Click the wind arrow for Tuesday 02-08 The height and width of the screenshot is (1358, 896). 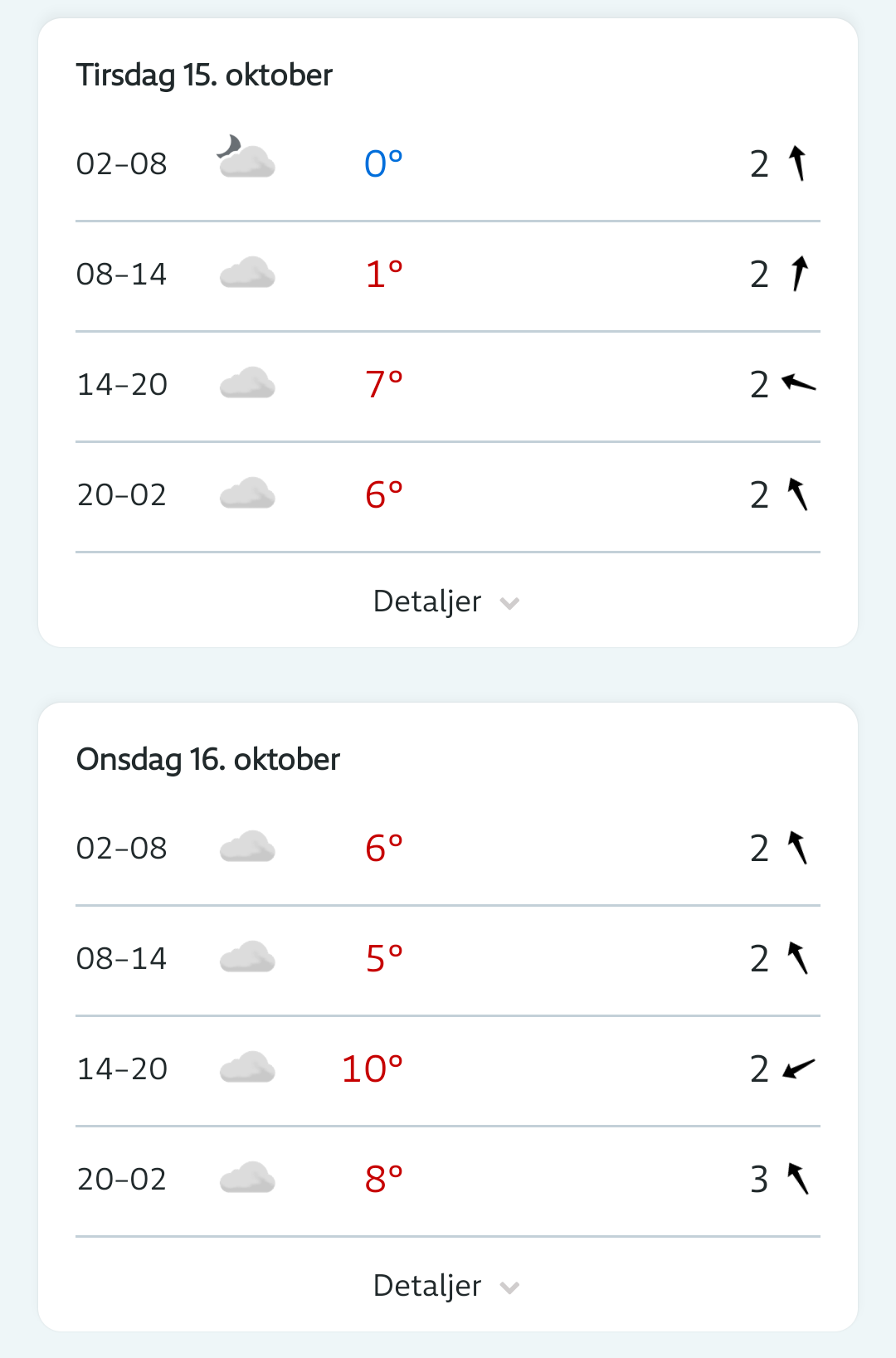tap(797, 163)
